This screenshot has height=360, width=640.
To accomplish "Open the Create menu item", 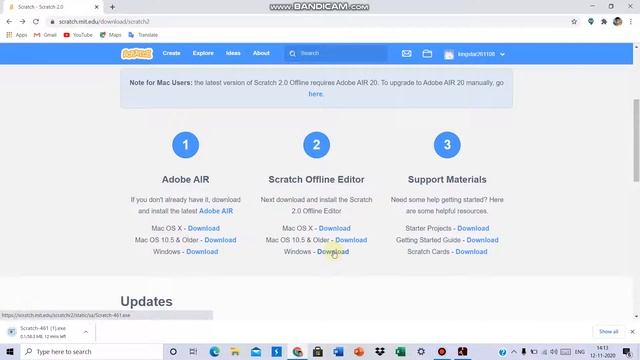I will (171, 53).
